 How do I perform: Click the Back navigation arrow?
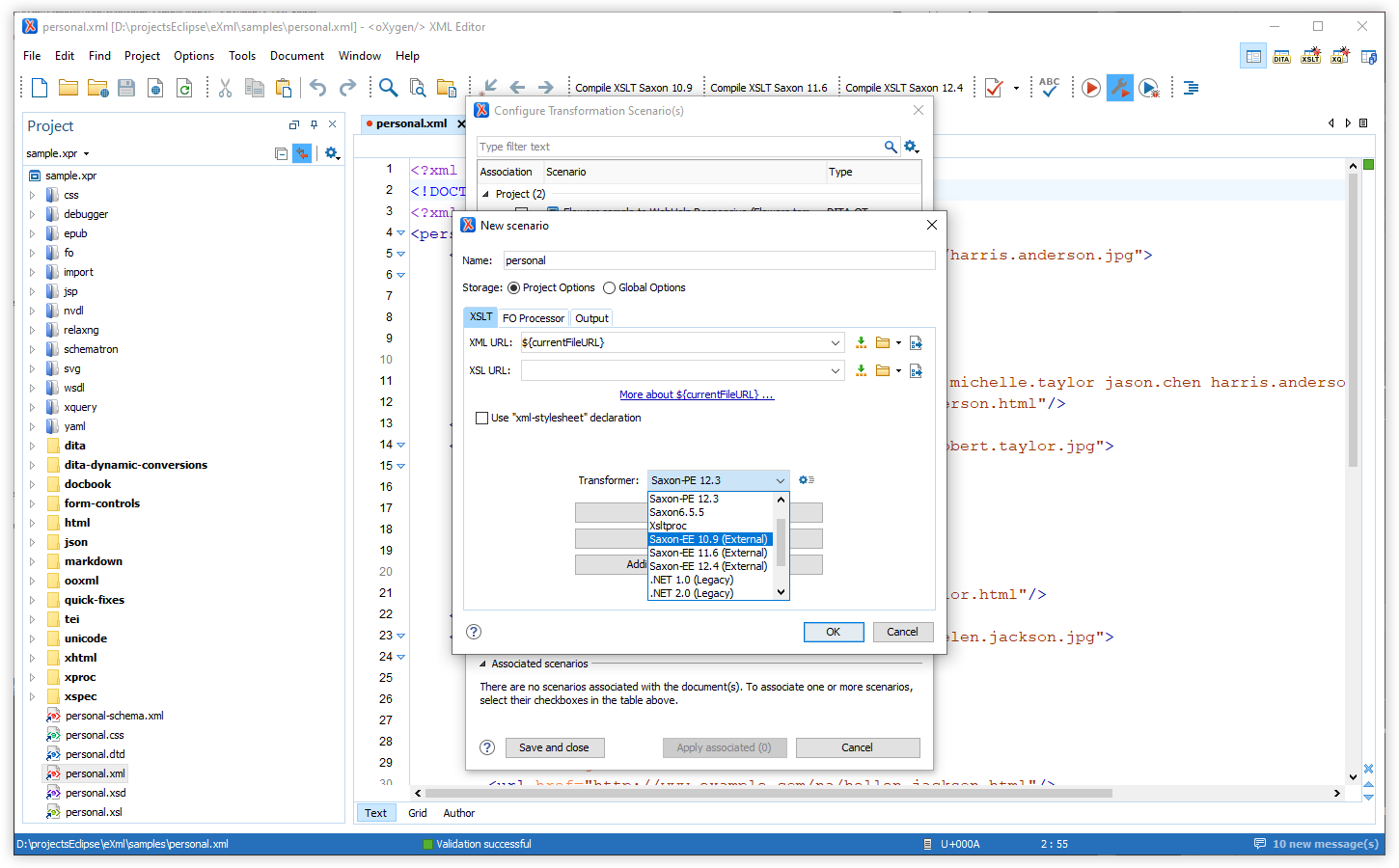tap(517, 88)
